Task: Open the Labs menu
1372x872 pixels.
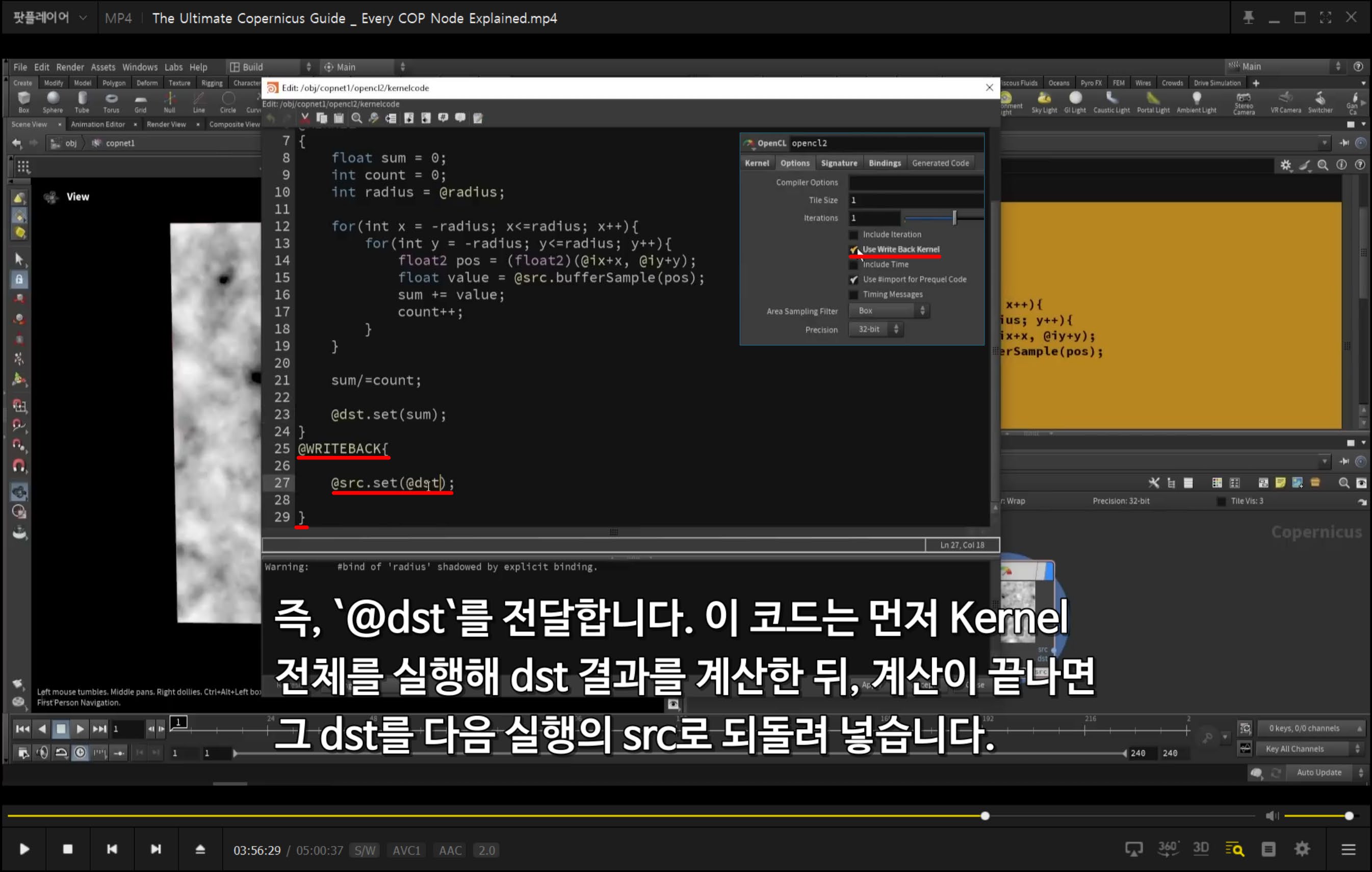Action: [x=173, y=67]
